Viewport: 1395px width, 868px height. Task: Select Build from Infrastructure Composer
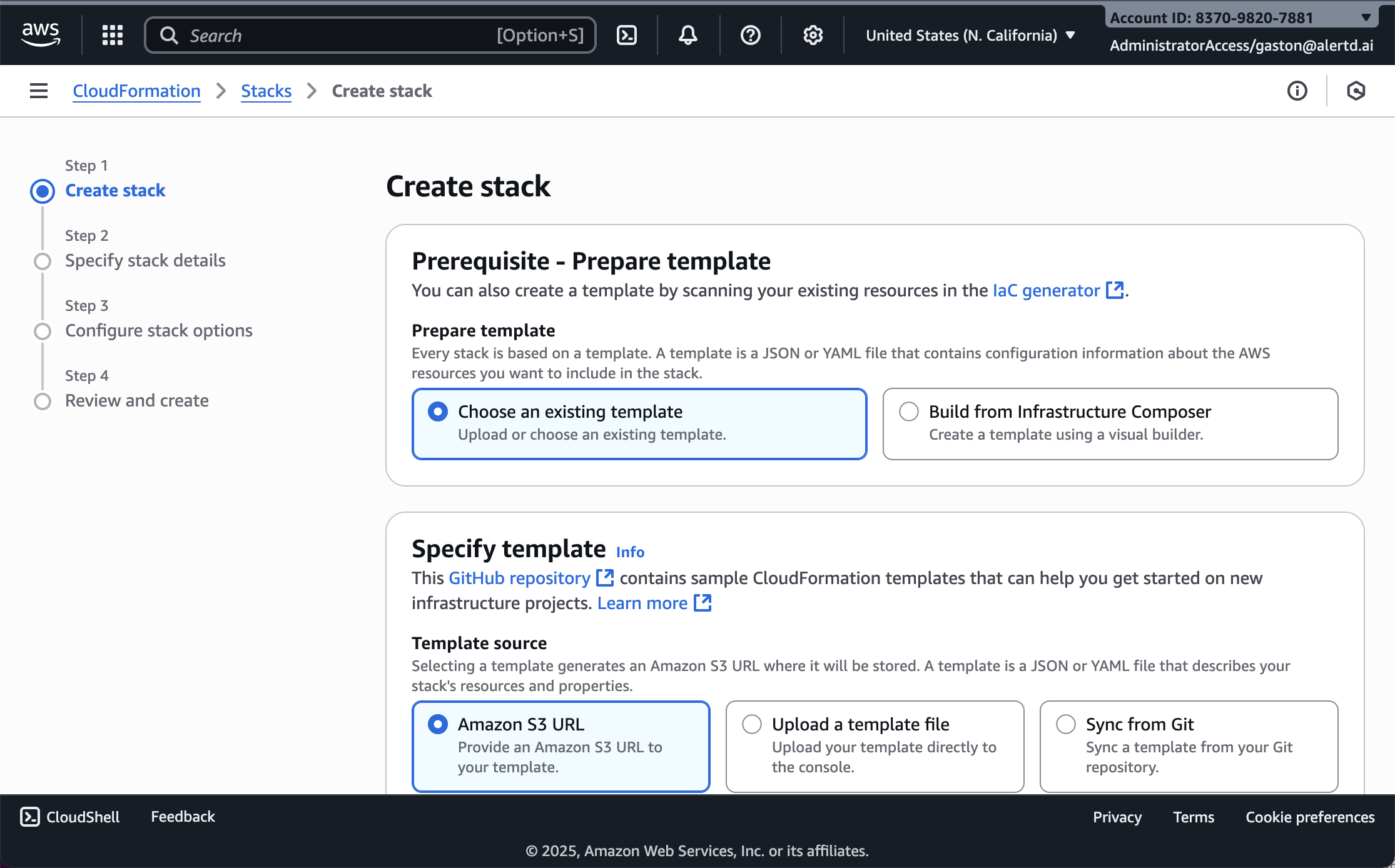click(908, 411)
